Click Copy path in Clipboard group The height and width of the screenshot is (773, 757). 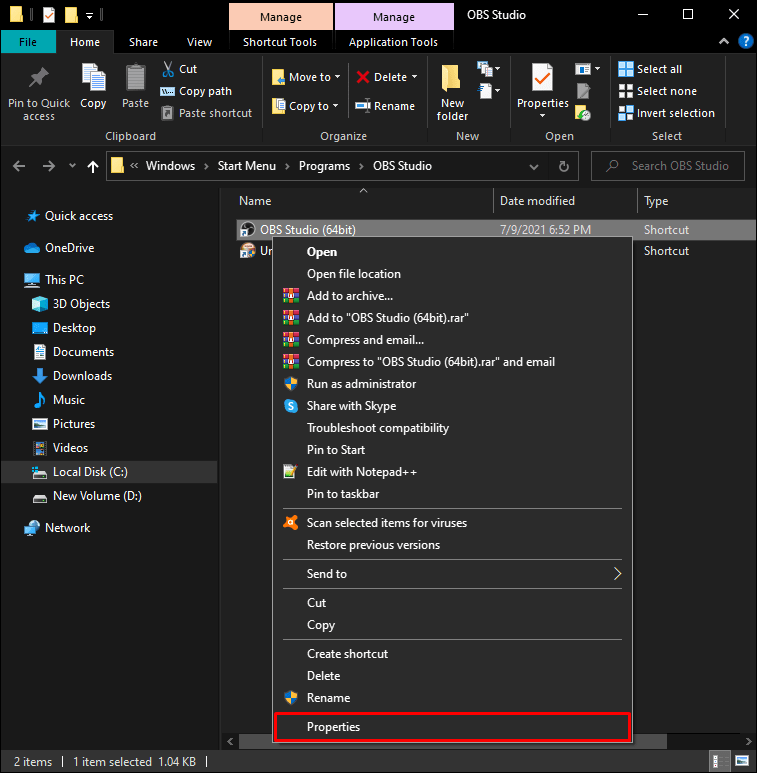click(196, 91)
